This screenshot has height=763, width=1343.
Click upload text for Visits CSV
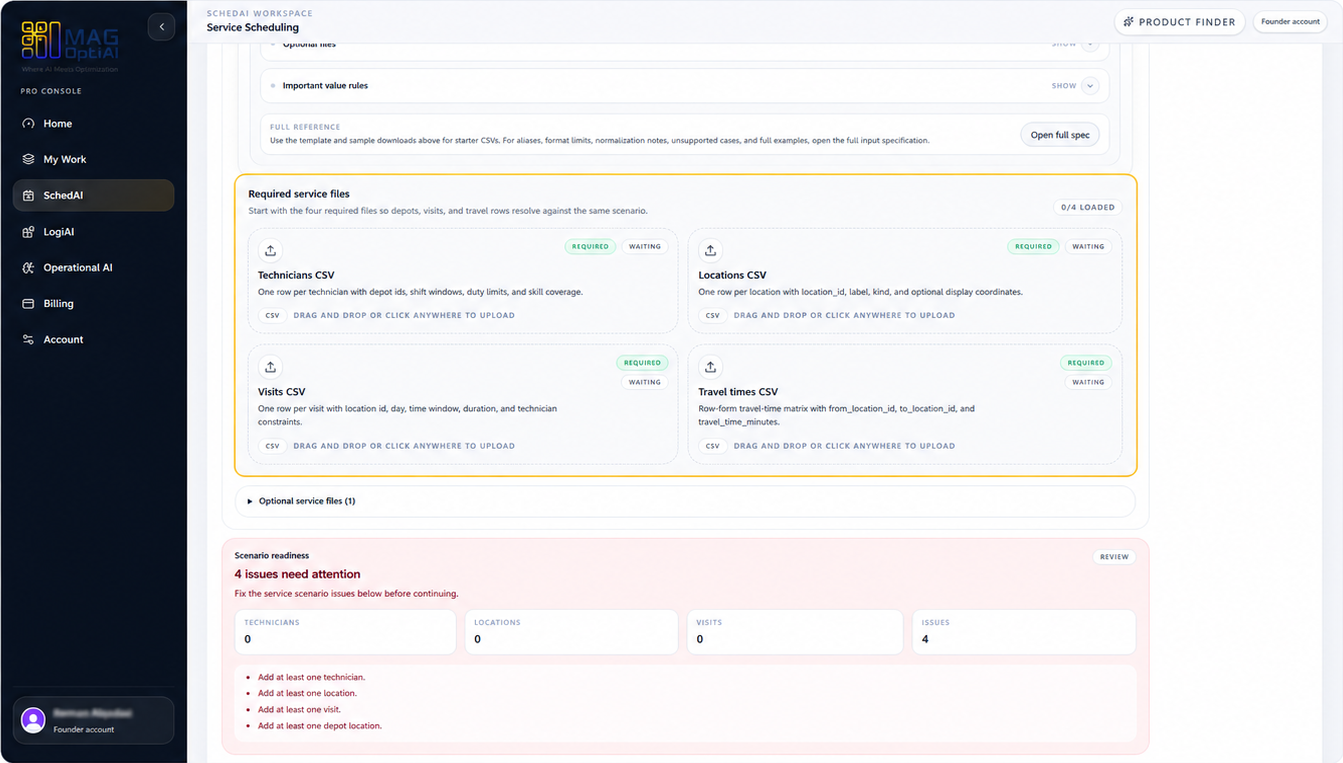coord(404,446)
